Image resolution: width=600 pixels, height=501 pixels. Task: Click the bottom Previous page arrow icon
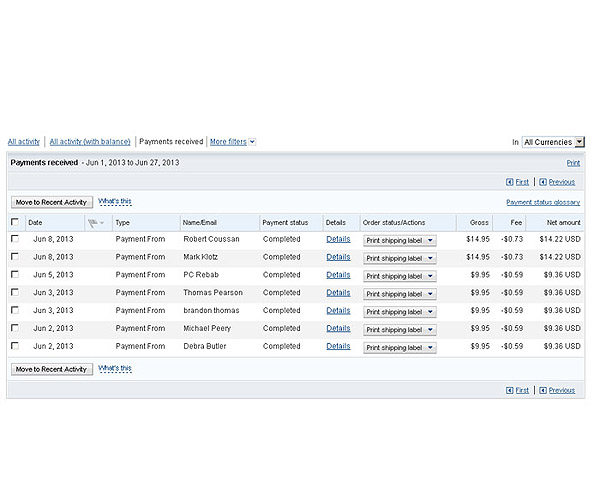543,390
